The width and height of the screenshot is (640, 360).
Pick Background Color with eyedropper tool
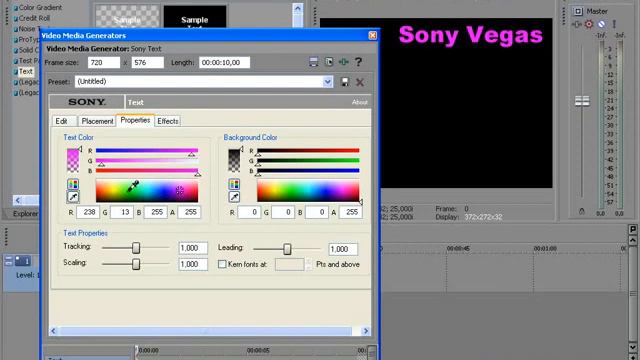click(234, 197)
